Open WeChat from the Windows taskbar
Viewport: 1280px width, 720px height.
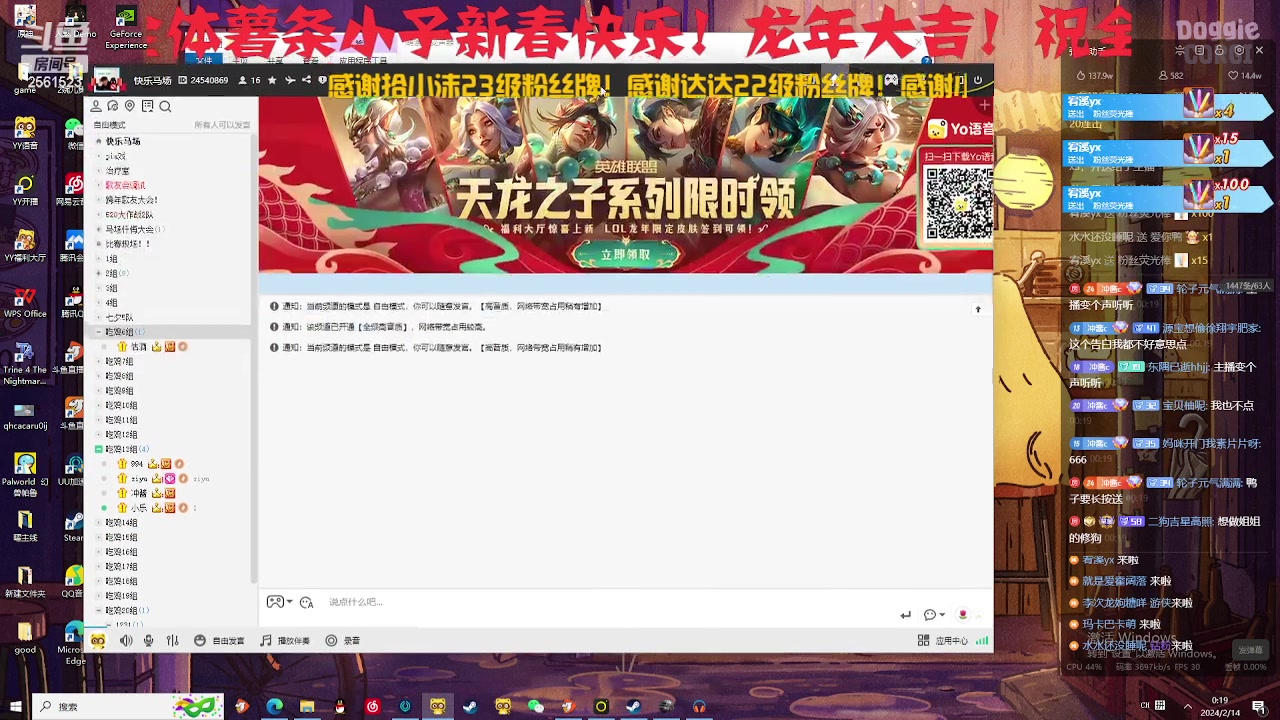click(x=535, y=707)
